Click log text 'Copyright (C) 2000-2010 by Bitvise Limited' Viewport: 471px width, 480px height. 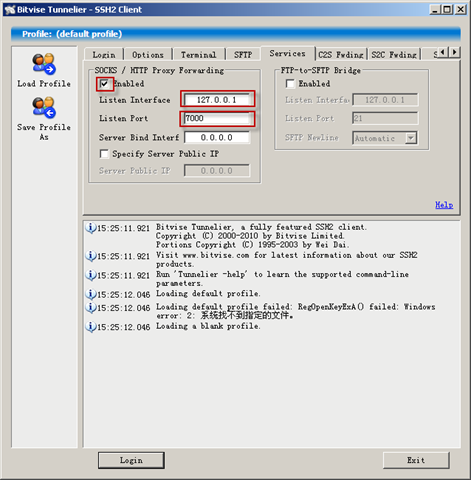[x=250, y=236]
